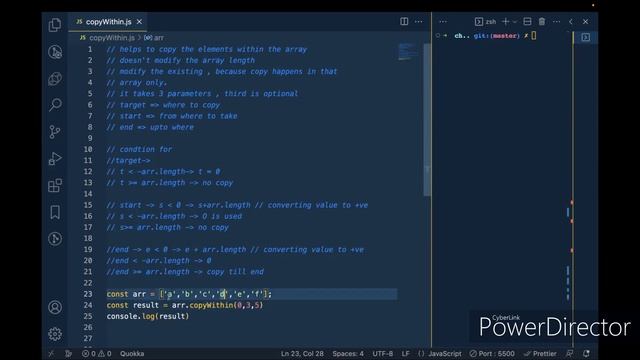Open the Manage gear icon
640x360 pixels.
[x=55, y=334]
